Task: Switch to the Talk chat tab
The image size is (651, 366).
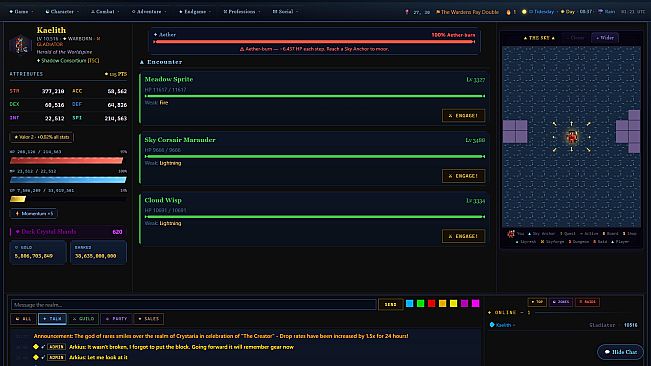Action: pyautogui.click(x=52, y=319)
